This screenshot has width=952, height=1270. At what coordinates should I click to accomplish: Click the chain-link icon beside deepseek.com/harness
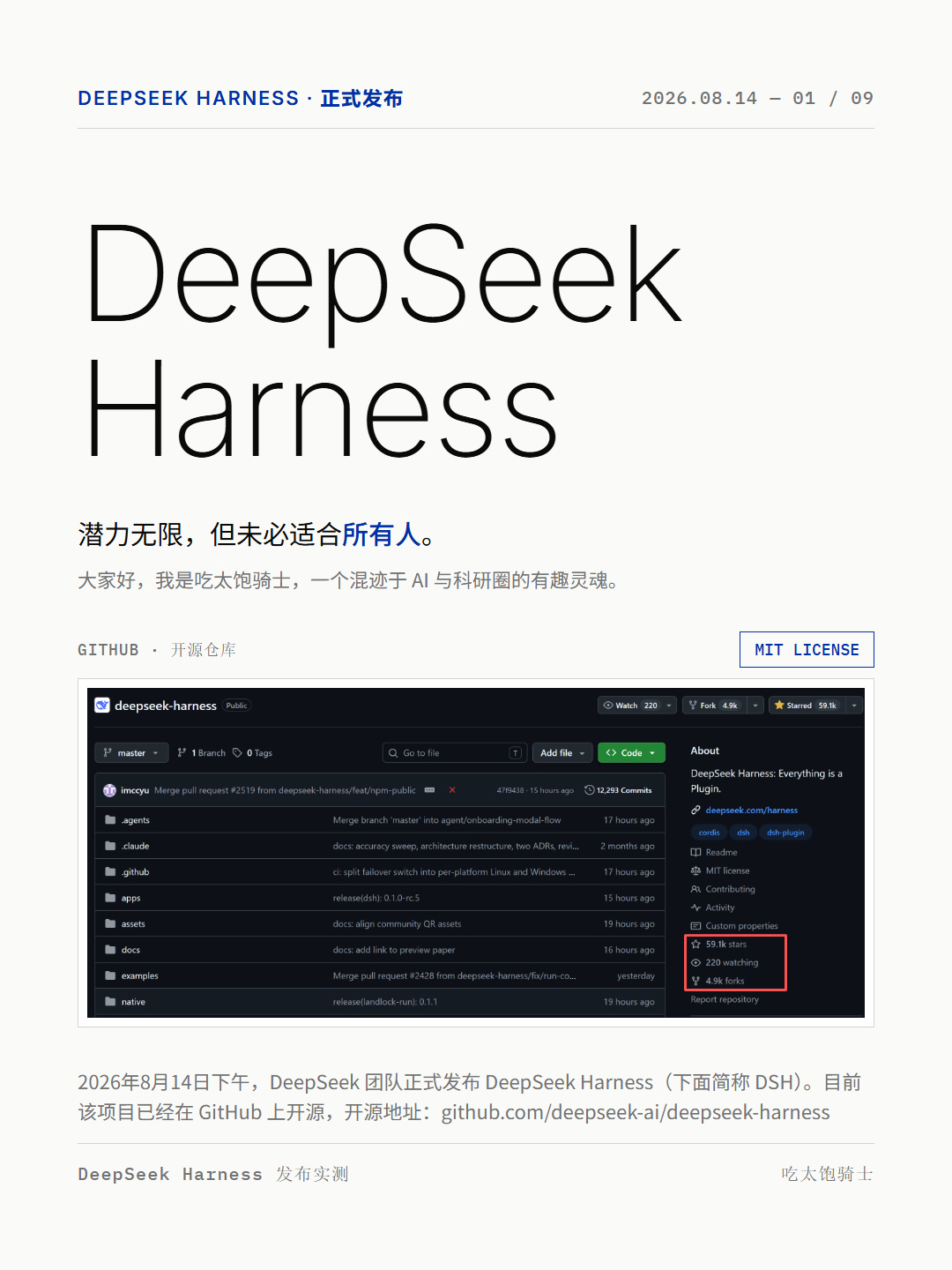(695, 810)
